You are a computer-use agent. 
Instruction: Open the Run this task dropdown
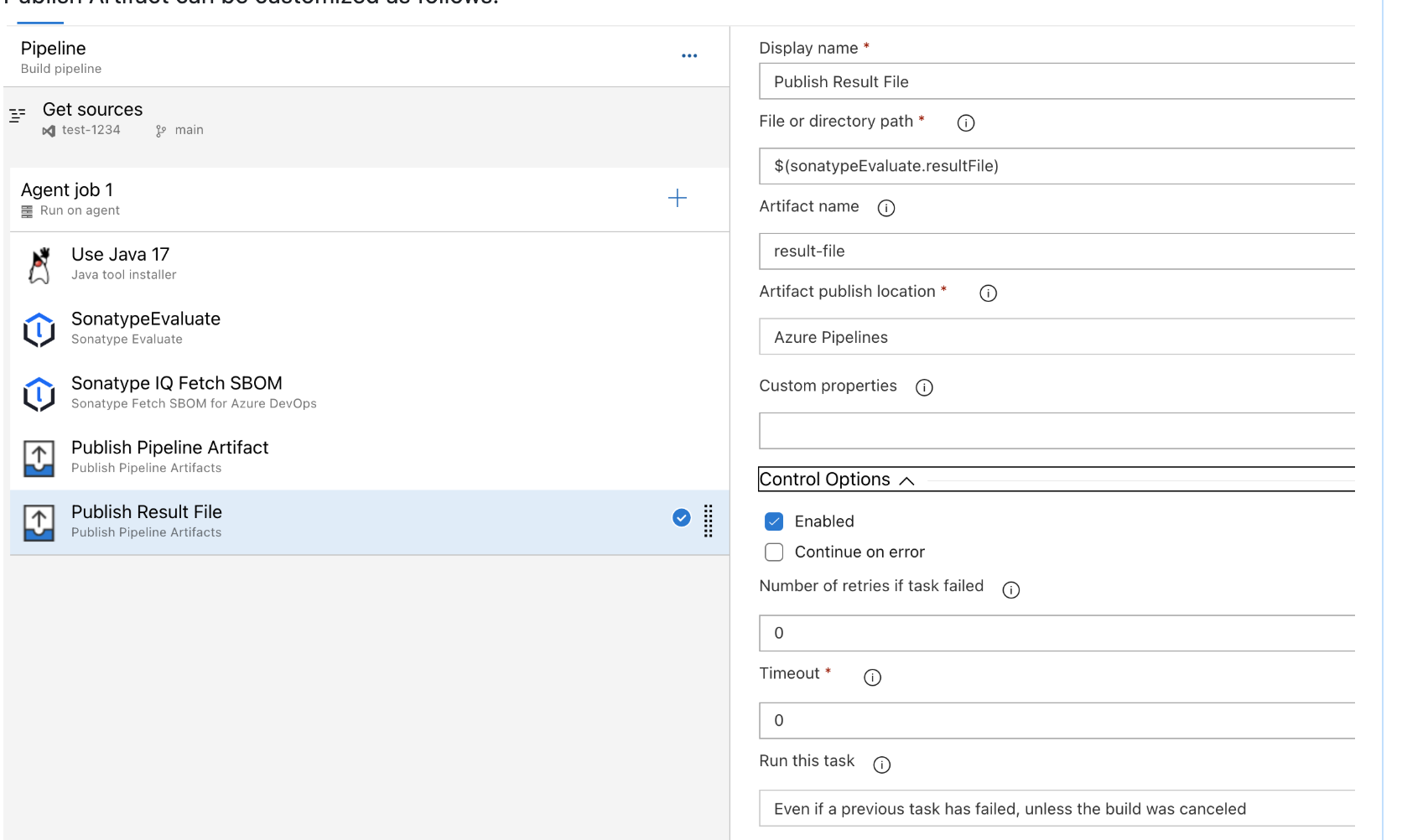(x=1057, y=809)
